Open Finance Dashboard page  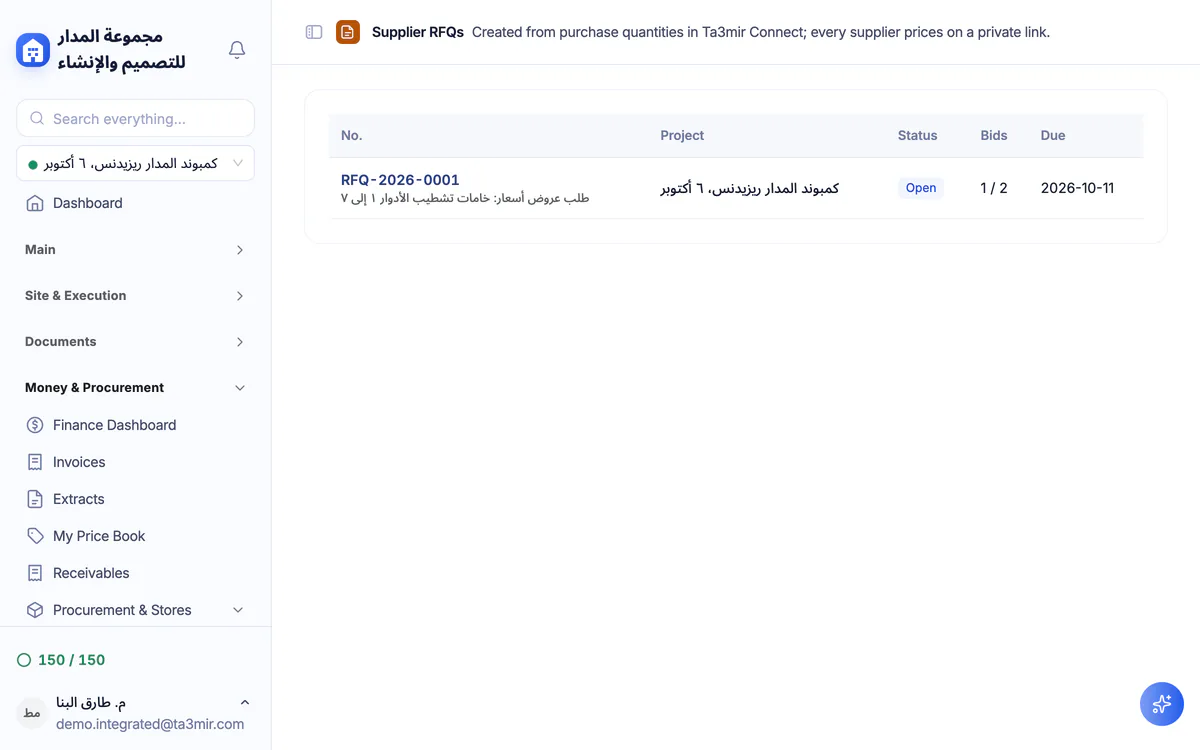(x=114, y=425)
